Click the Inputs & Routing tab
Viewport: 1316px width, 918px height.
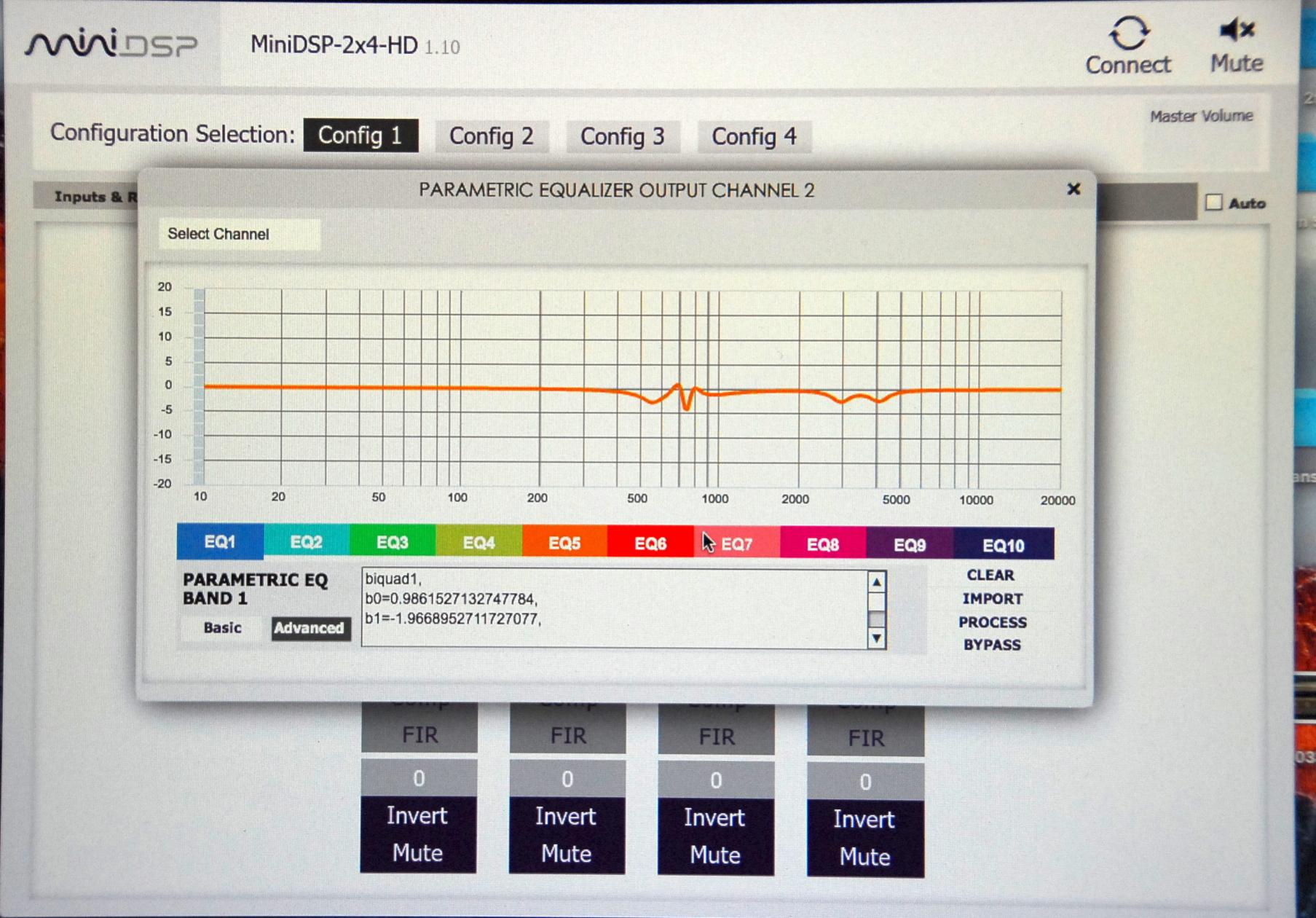click(86, 196)
